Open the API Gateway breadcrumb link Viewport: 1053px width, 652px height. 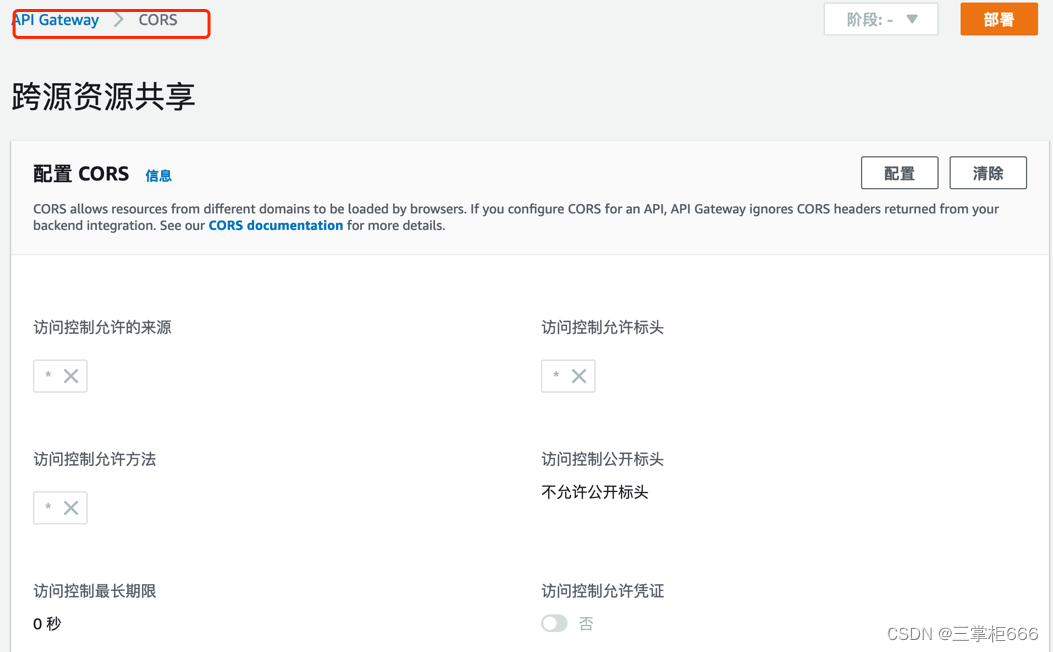coord(57,20)
